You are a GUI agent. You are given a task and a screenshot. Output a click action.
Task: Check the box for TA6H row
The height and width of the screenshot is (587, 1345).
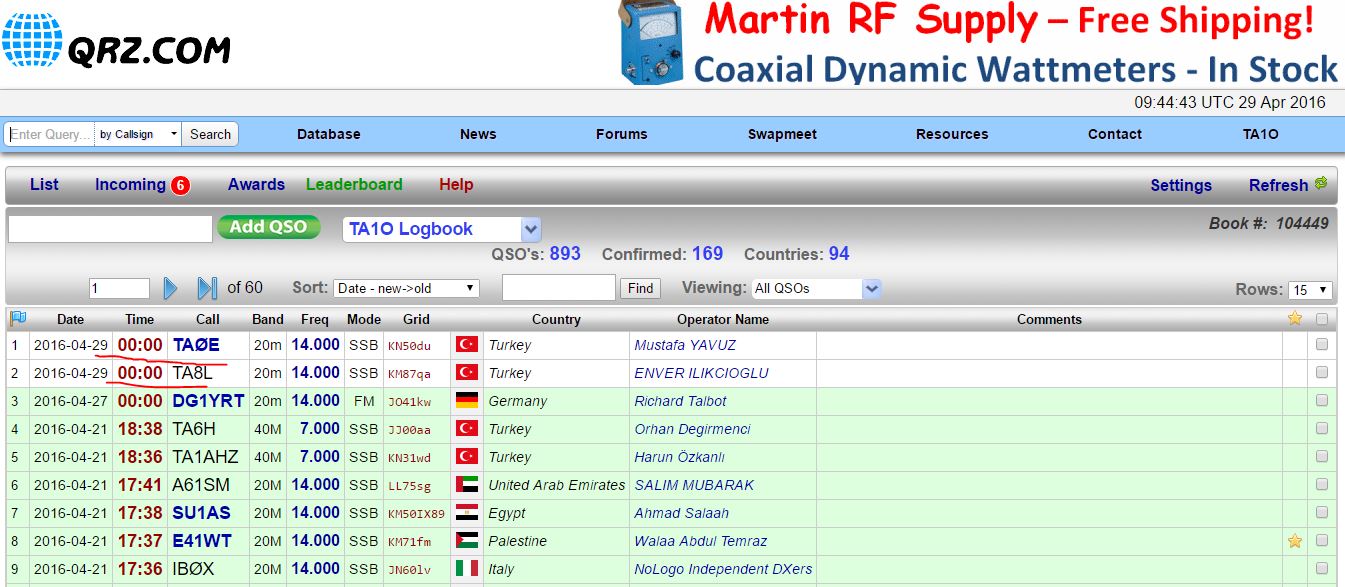[1322, 428]
